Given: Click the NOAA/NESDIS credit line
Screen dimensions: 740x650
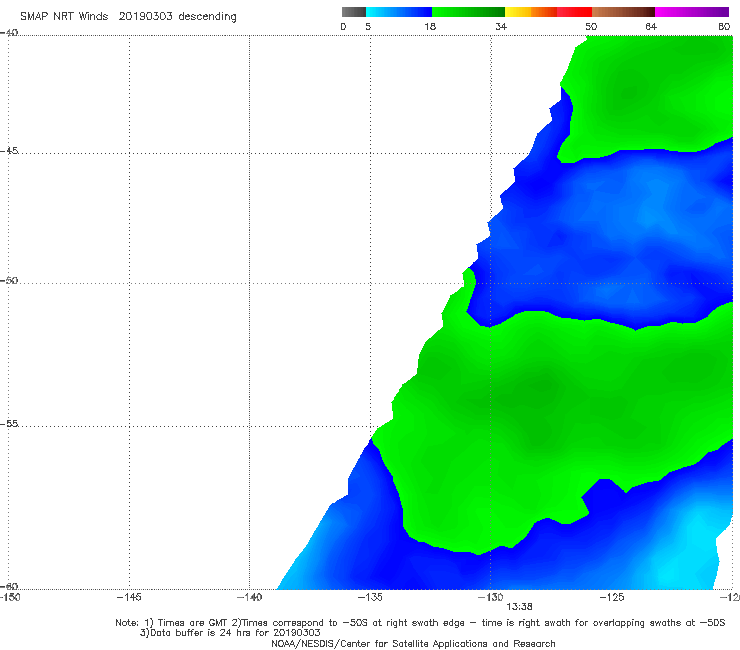Looking at the screenshot, I should click(413, 644).
